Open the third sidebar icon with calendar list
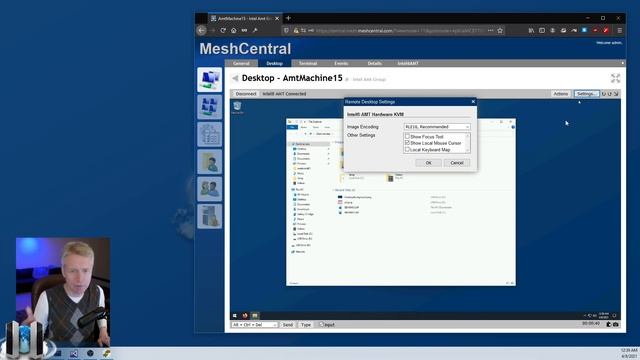 (x=210, y=134)
